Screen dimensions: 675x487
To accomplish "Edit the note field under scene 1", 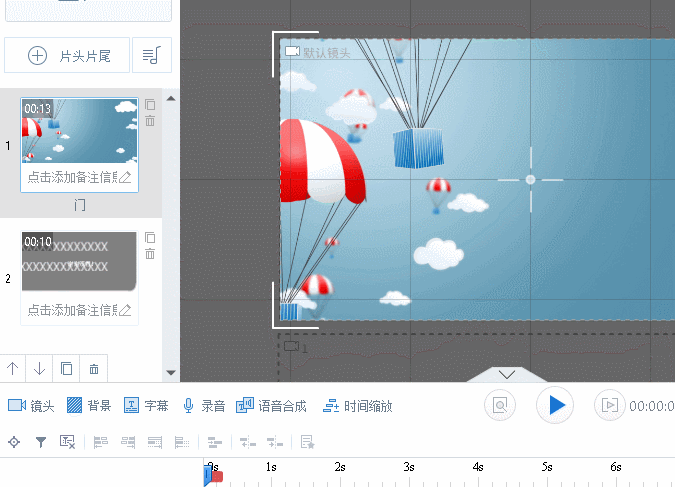I will coord(80,177).
